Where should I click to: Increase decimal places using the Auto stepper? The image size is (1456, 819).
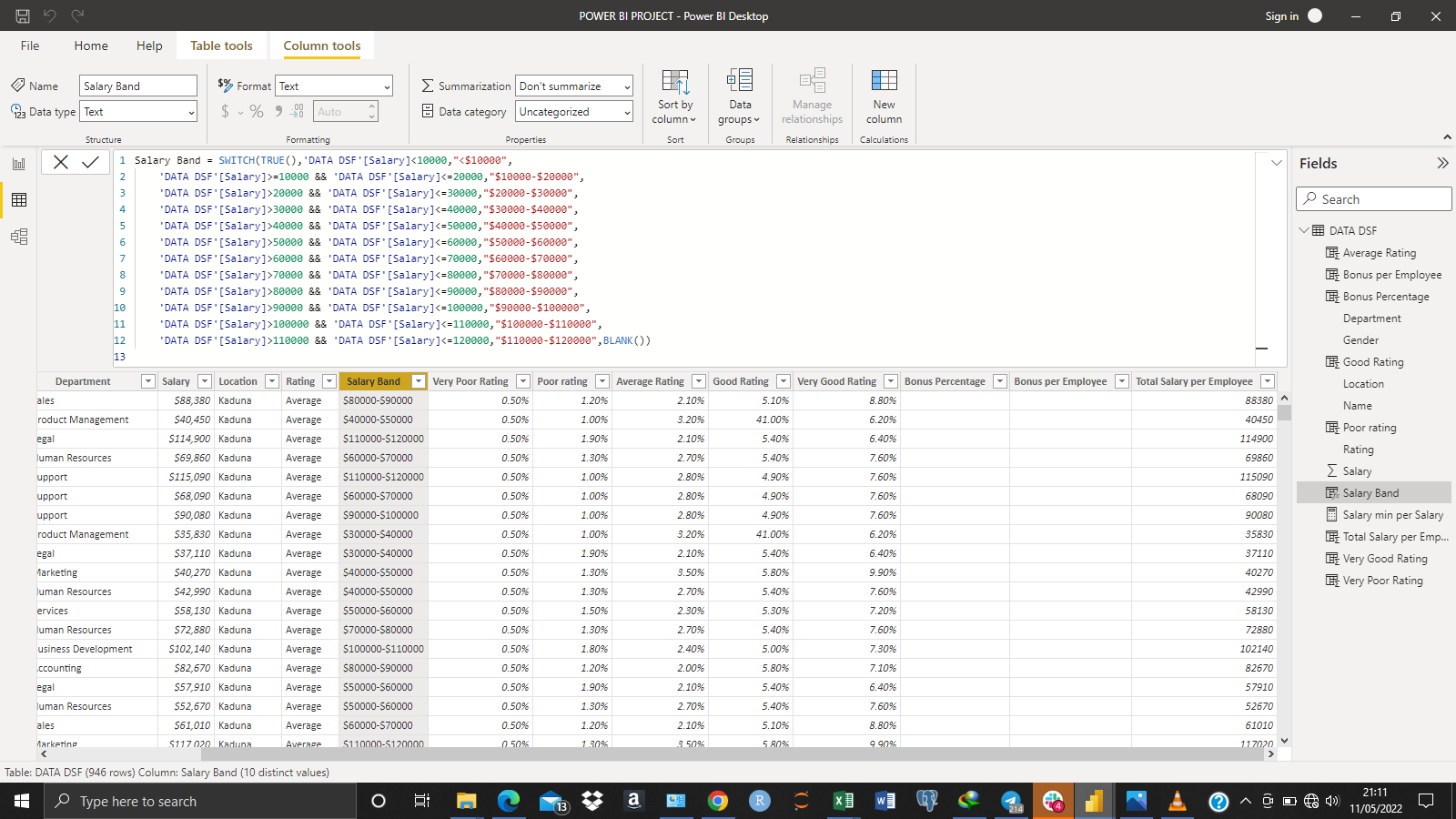pyautogui.click(x=370, y=106)
